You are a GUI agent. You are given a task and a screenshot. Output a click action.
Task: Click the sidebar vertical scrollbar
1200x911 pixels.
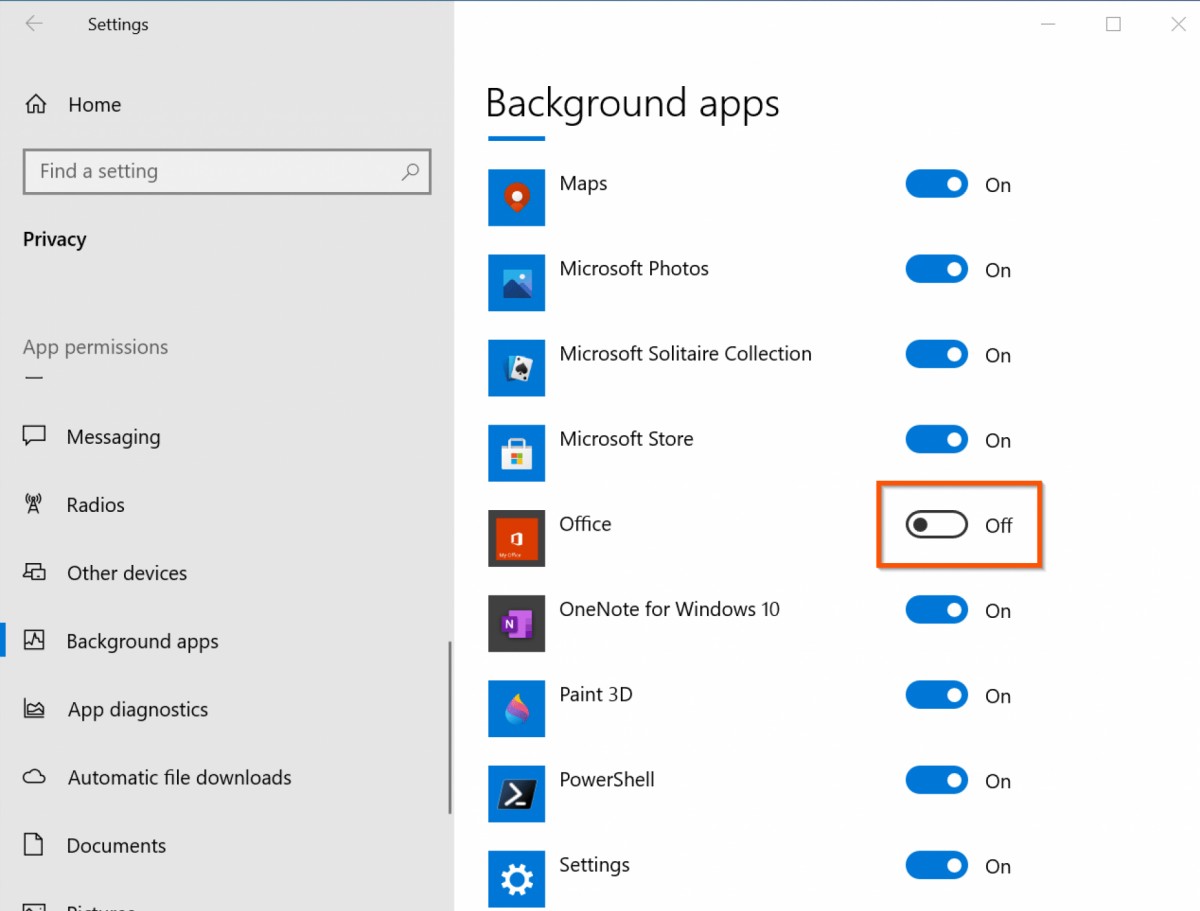pos(450,727)
